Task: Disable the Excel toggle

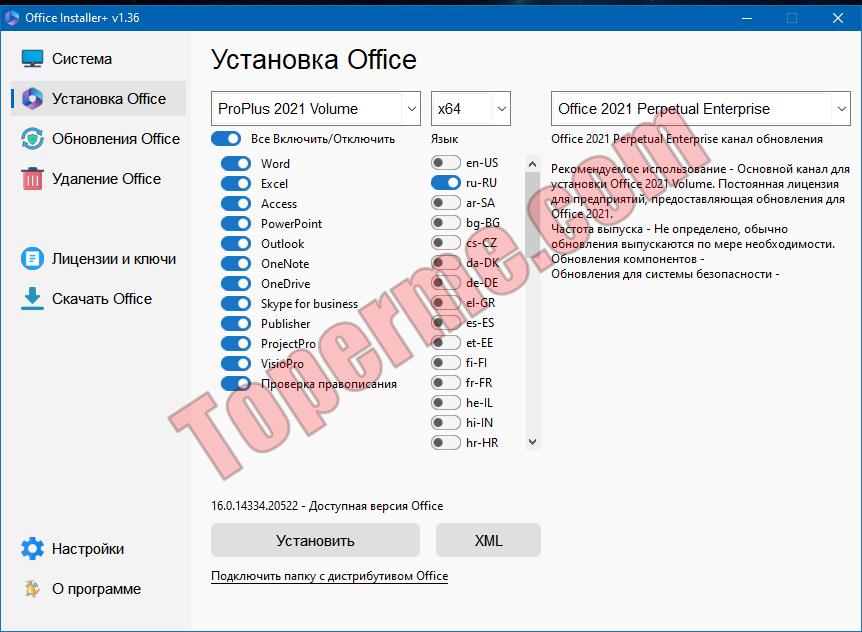Action: (x=236, y=184)
